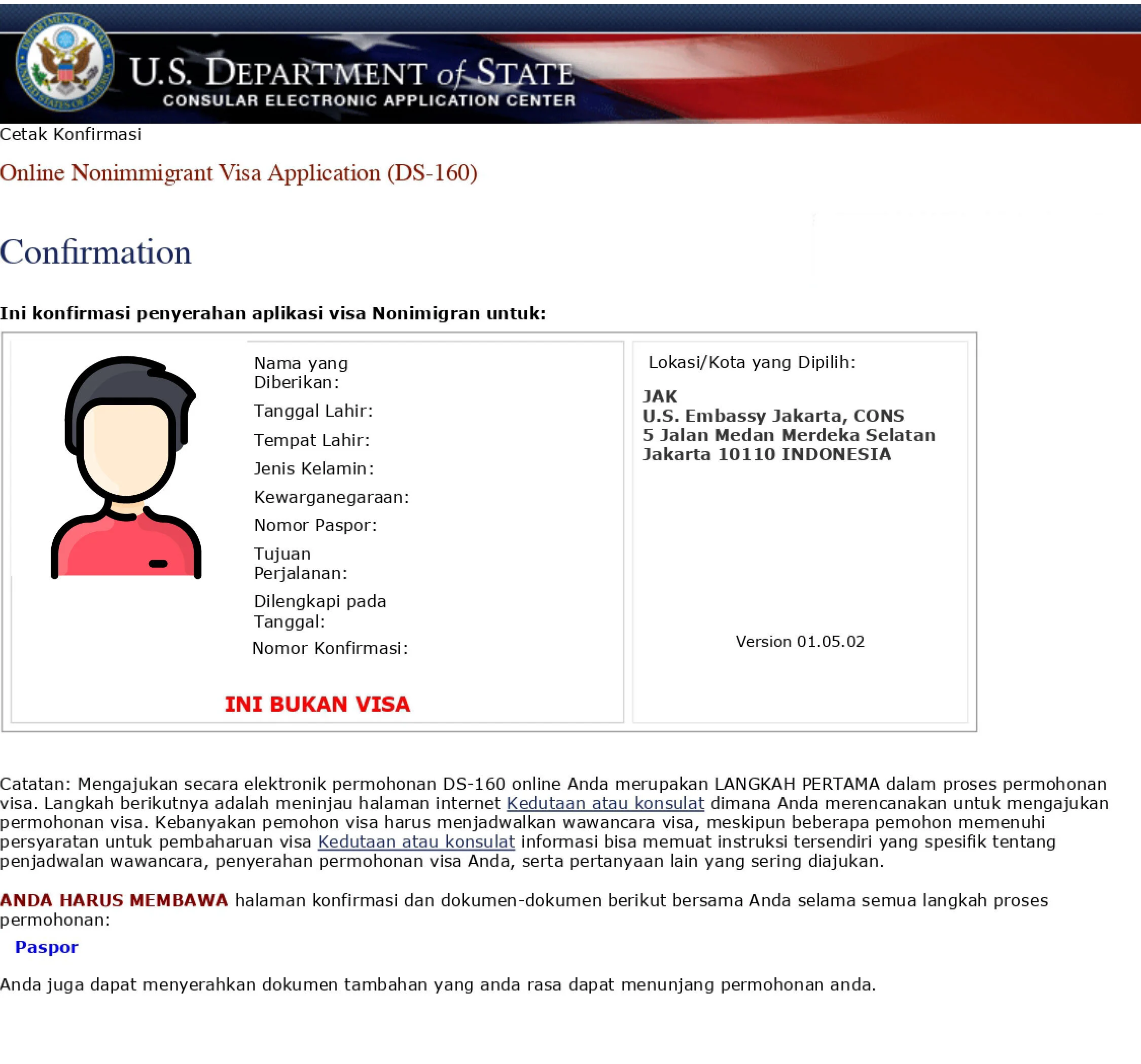Click the Lokasi/Kota yang Dipilih label

752,362
